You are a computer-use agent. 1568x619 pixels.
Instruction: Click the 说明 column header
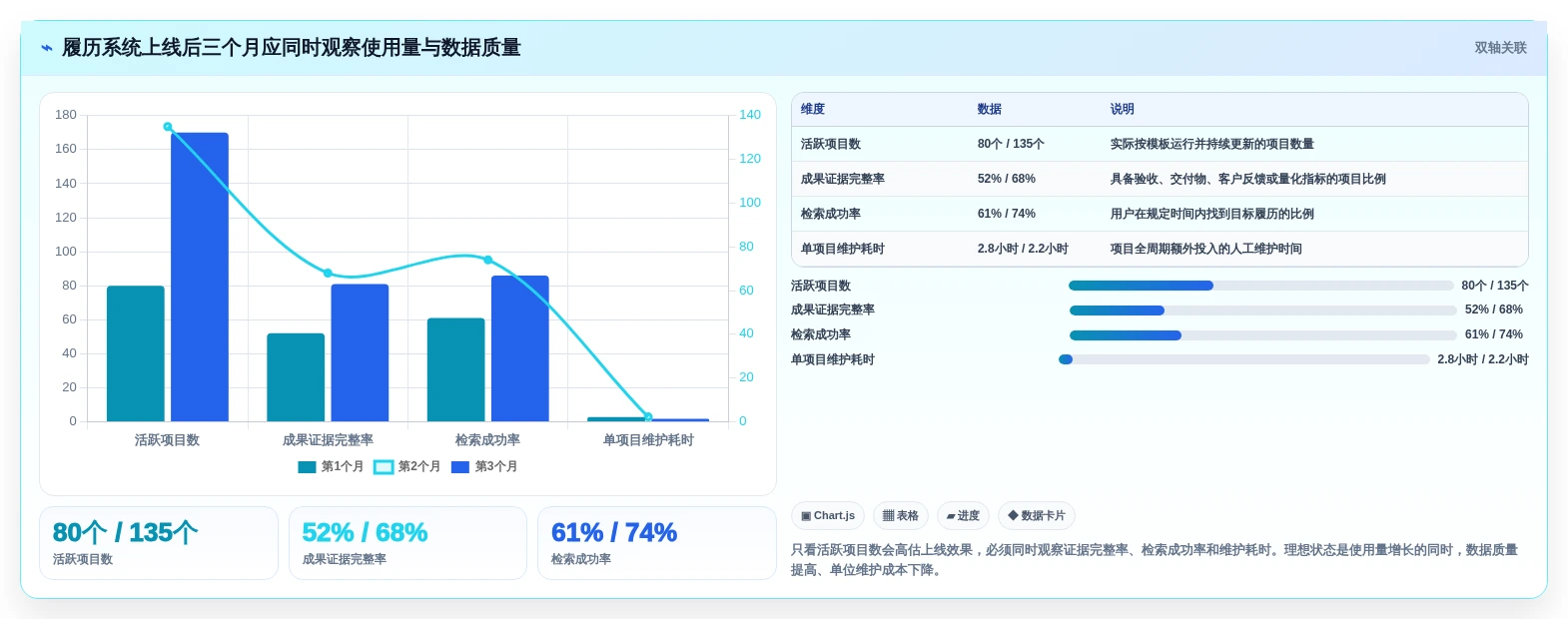[x=1123, y=109]
